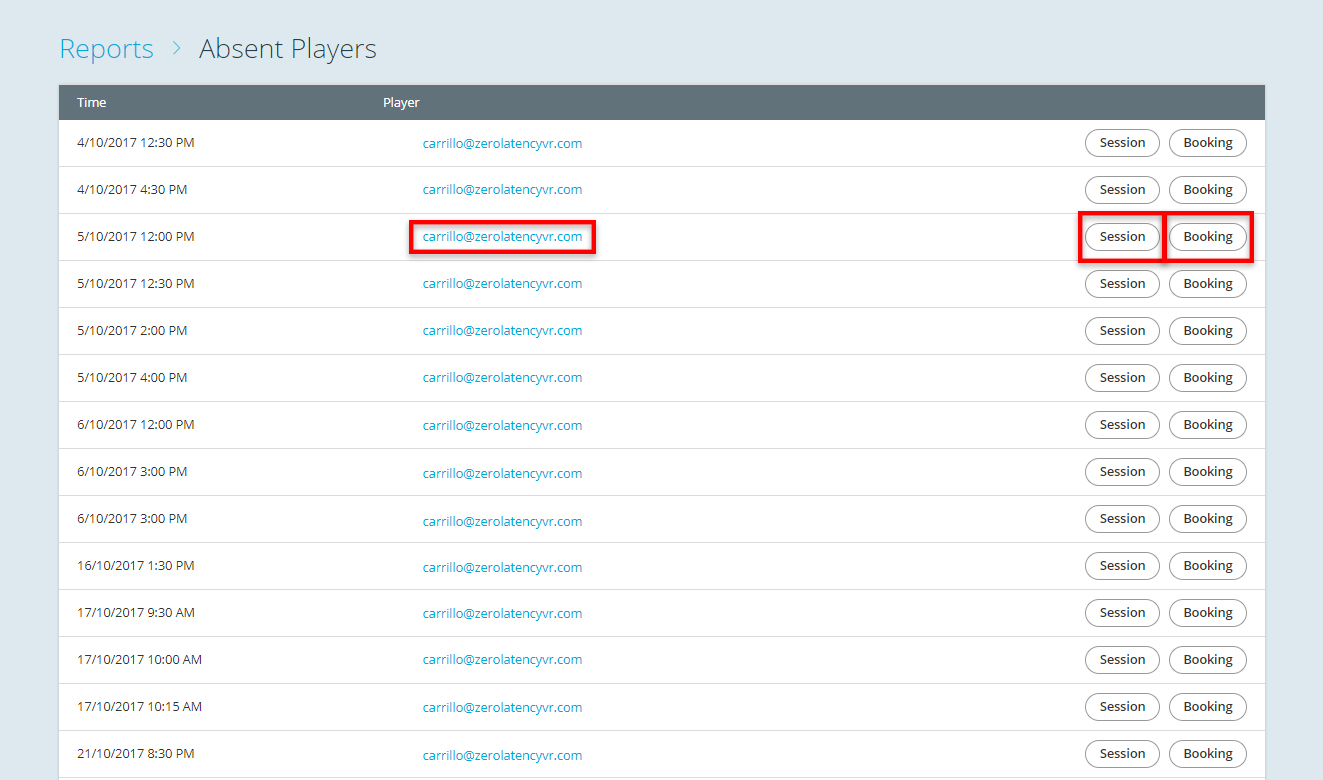Select the 21/10/2017 8:30 PM time text
Image resolution: width=1323 pixels, height=780 pixels.
coord(135,754)
